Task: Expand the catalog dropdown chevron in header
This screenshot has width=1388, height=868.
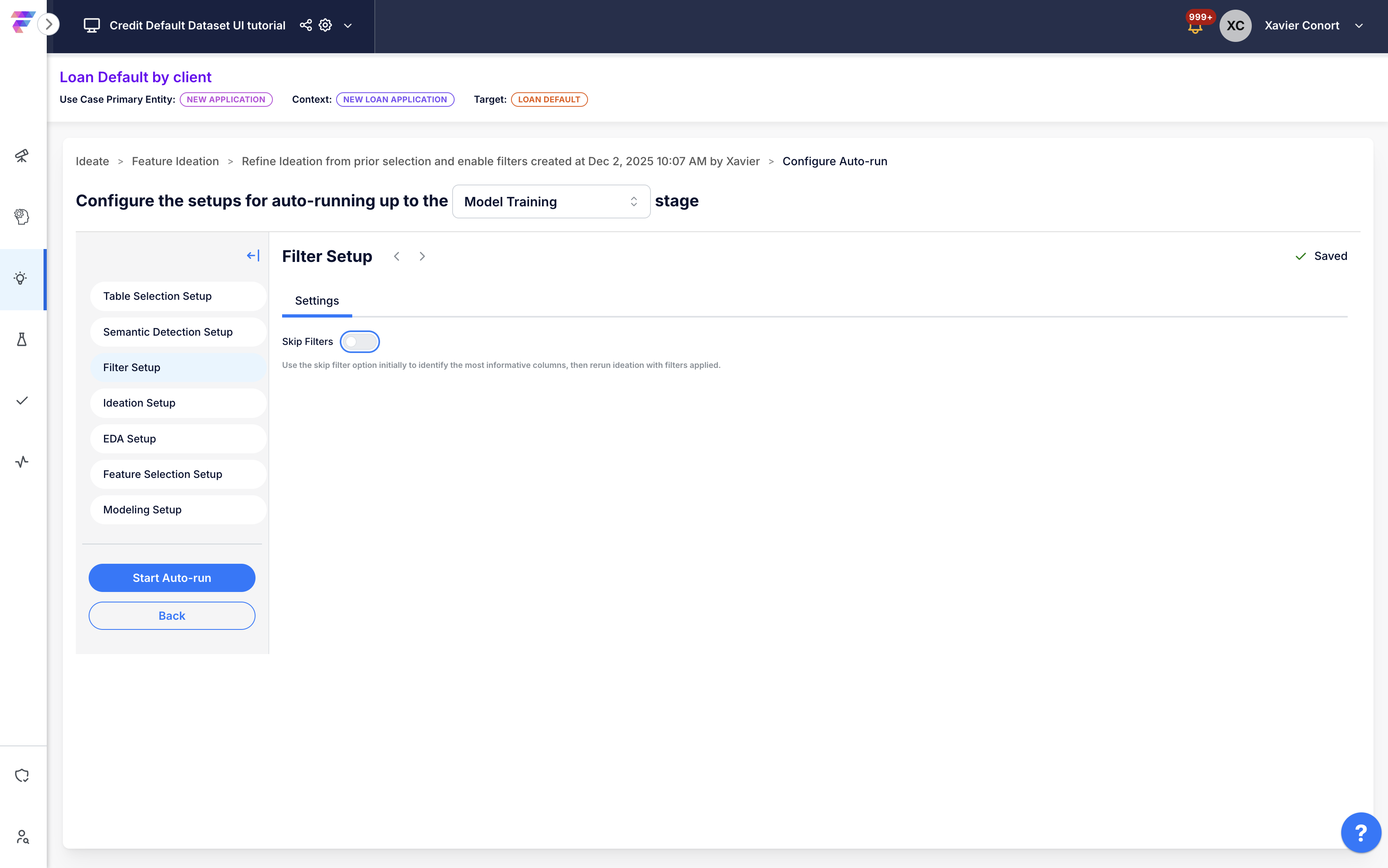Action: click(348, 26)
